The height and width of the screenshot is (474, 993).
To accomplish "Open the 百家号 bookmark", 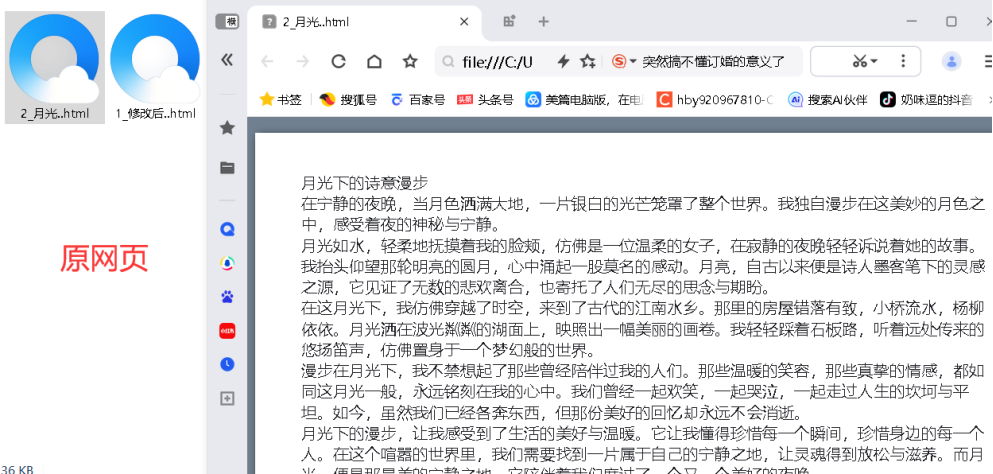I will pos(417,99).
